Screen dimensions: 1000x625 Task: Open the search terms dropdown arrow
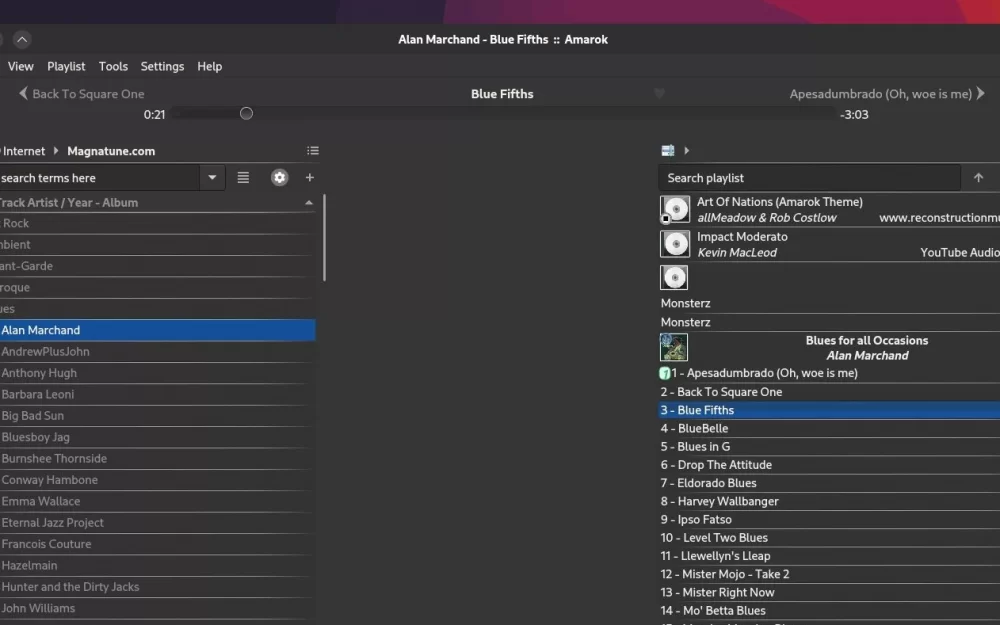pos(211,177)
